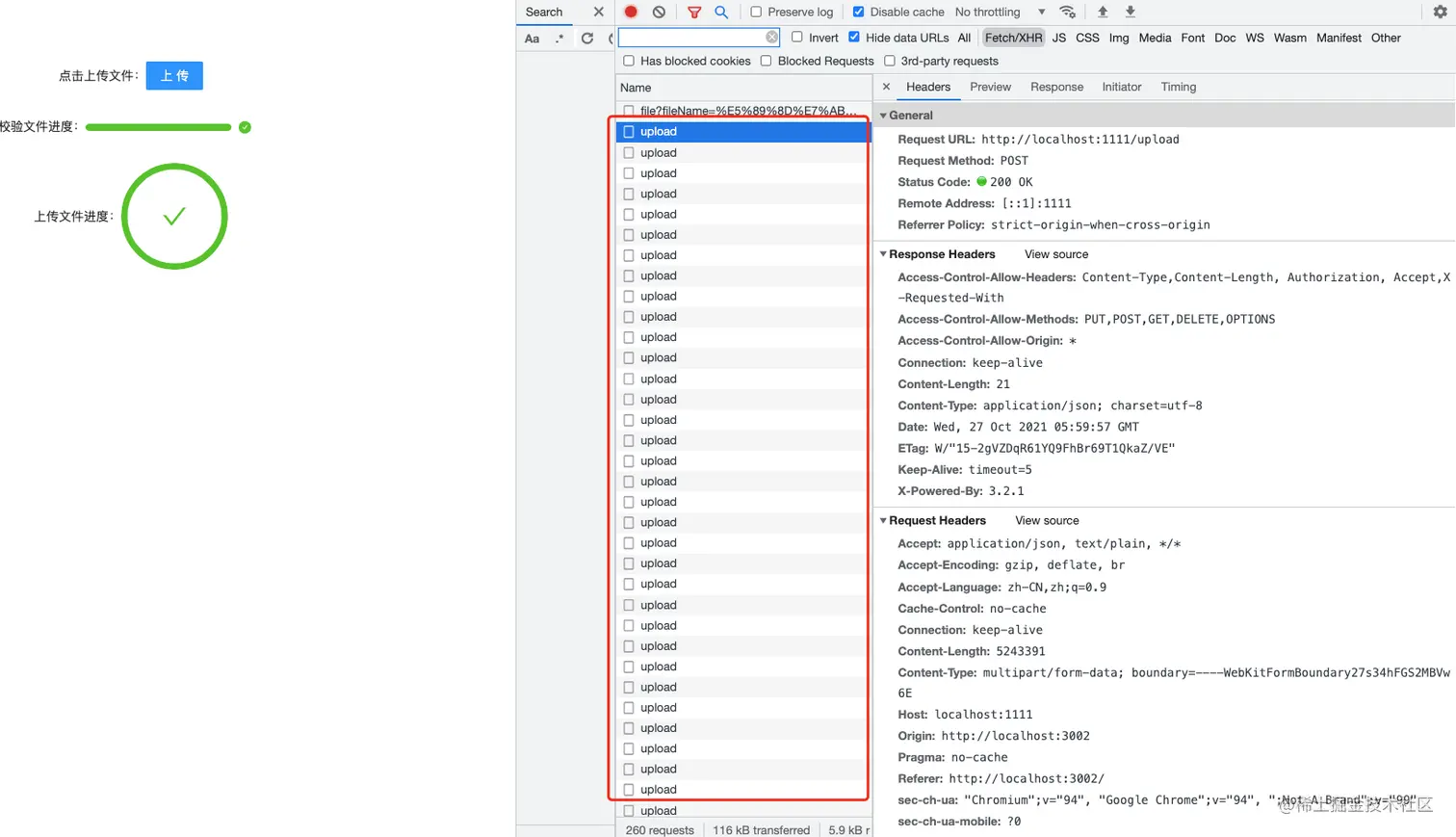The height and width of the screenshot is (837, 1456).
Task: Open the Timing tab
Action: click(1179, 87)
